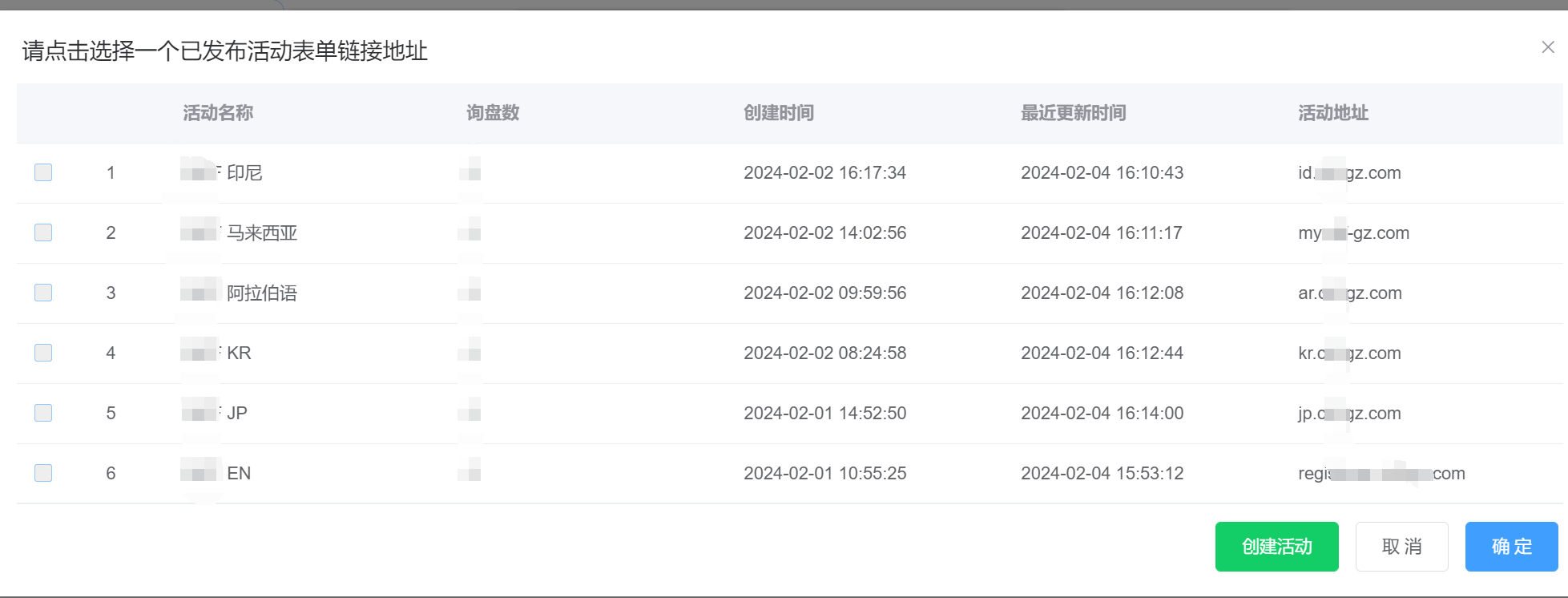Enable the checkbox for the KR row
1568x598 pixels.
[43, 353]
